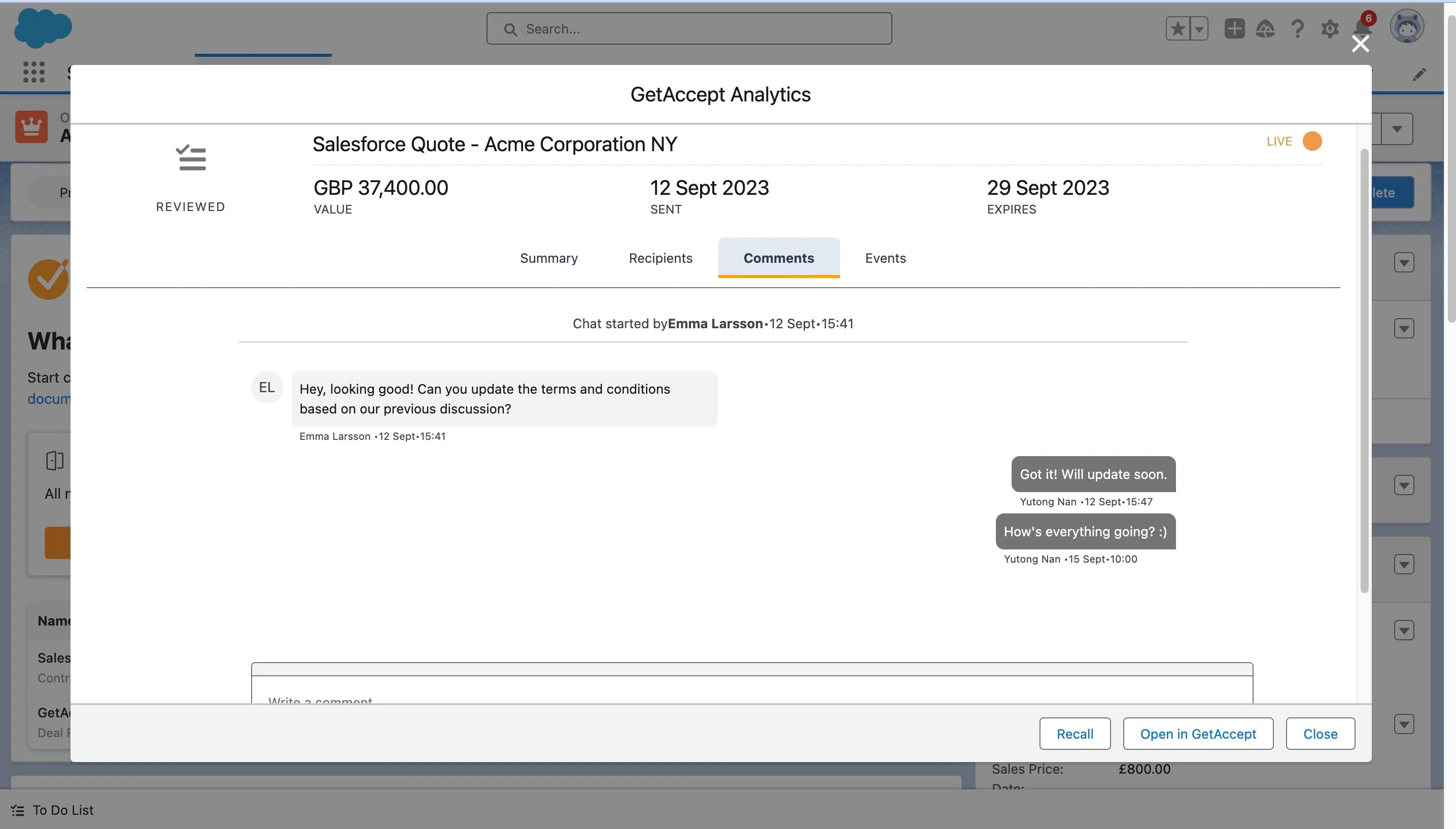Expand the favorites list dropdown arrow
The height and width of the screenshot is (829, 1456).
click(1199, 28)
